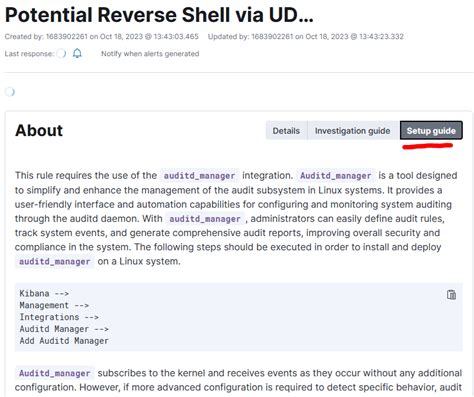Copy the code block via clipboard icon
The height and width of the screenshot is (397, 474).
[451, 295]
